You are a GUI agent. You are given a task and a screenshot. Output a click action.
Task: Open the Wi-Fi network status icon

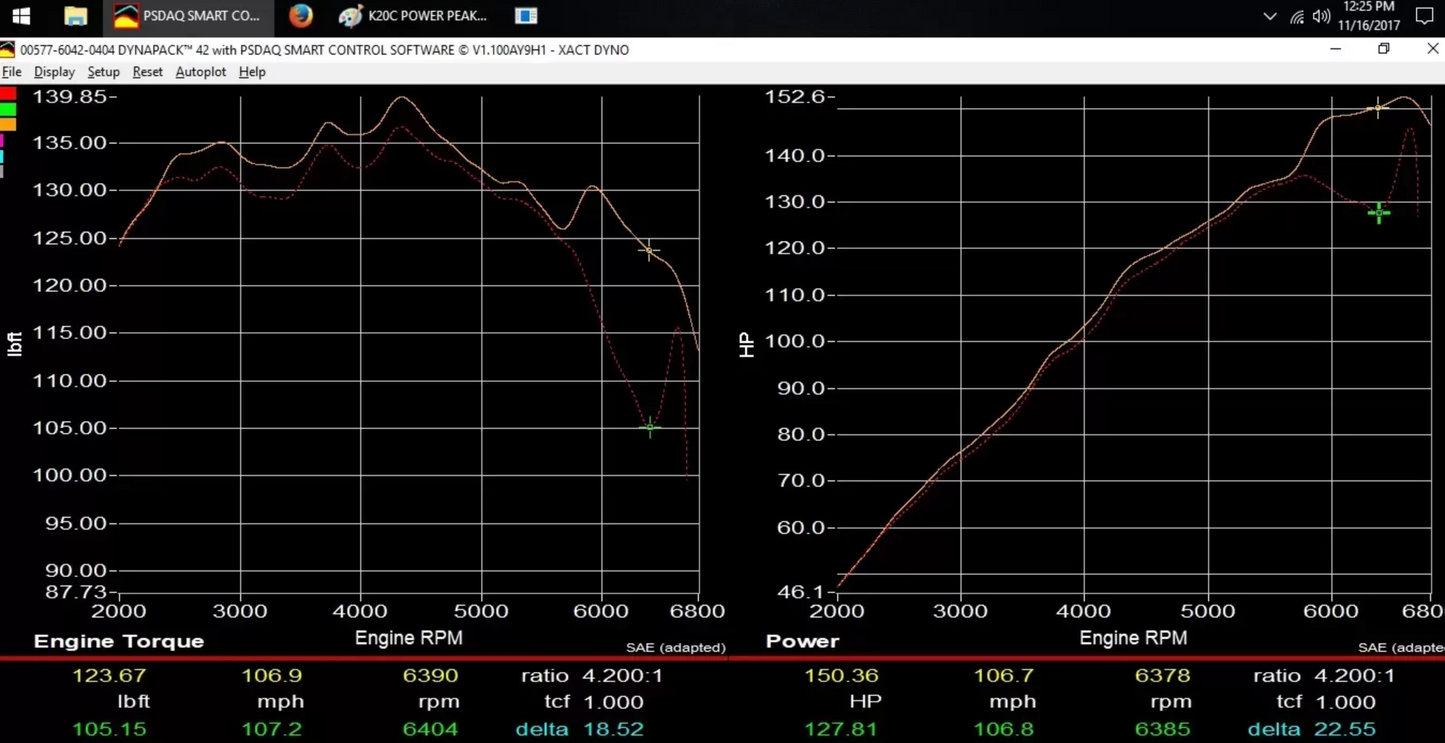tap(1296, 16)
